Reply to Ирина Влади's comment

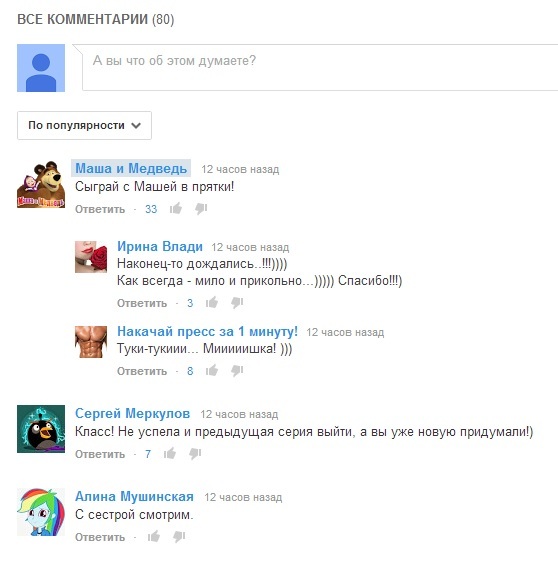[142, 303]
